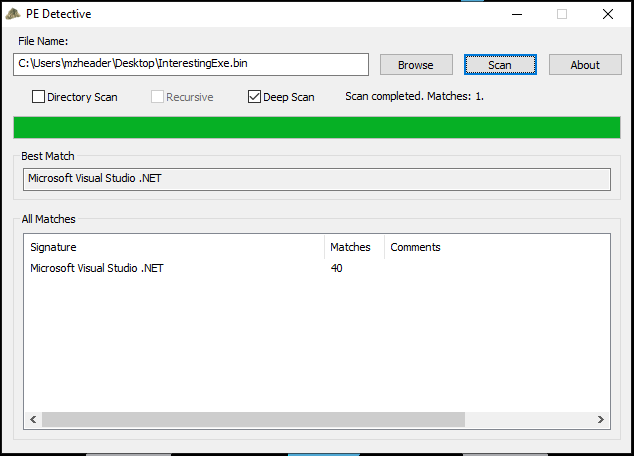Start scanning with the Scan button
The width and height of the screenshot is (634, 456).
coord(500,65)
